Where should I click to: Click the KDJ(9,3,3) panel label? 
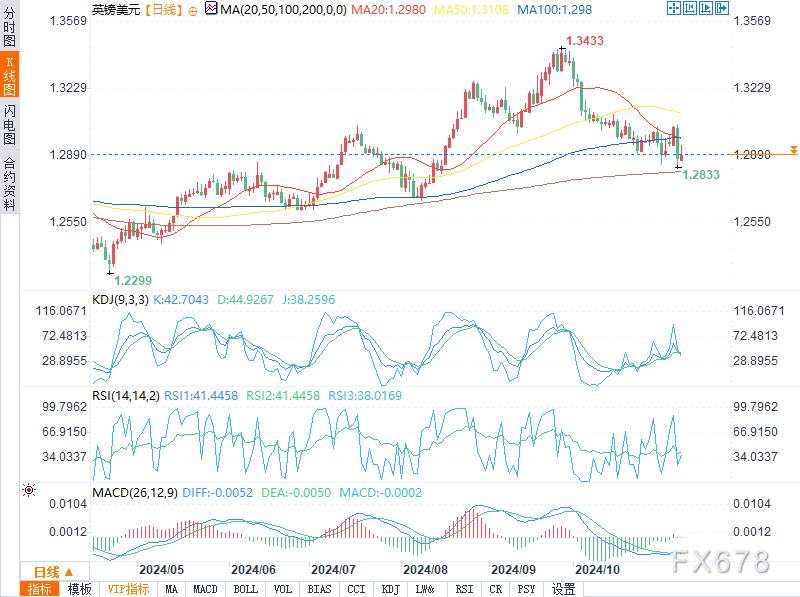[x=120, y=300]
